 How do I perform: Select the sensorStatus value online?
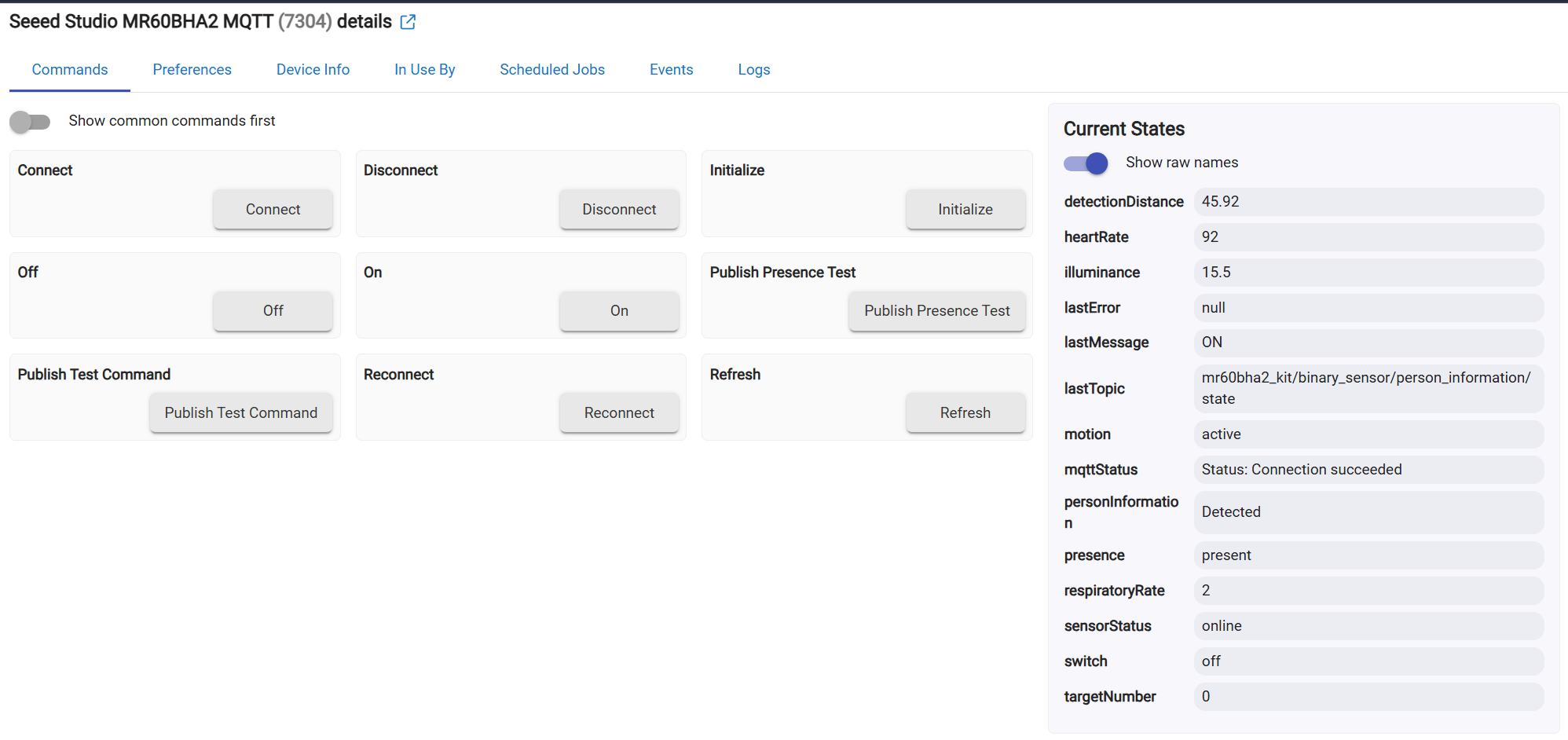click(x=1368, y=626)
